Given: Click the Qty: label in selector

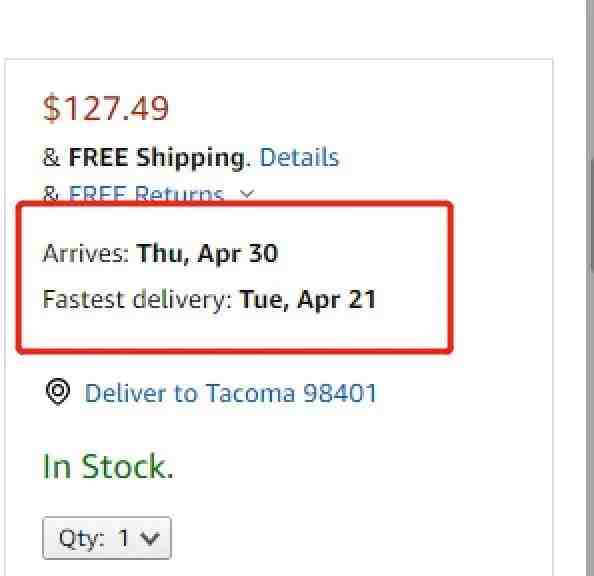Looking at the screenshot, I should (81, 538).
